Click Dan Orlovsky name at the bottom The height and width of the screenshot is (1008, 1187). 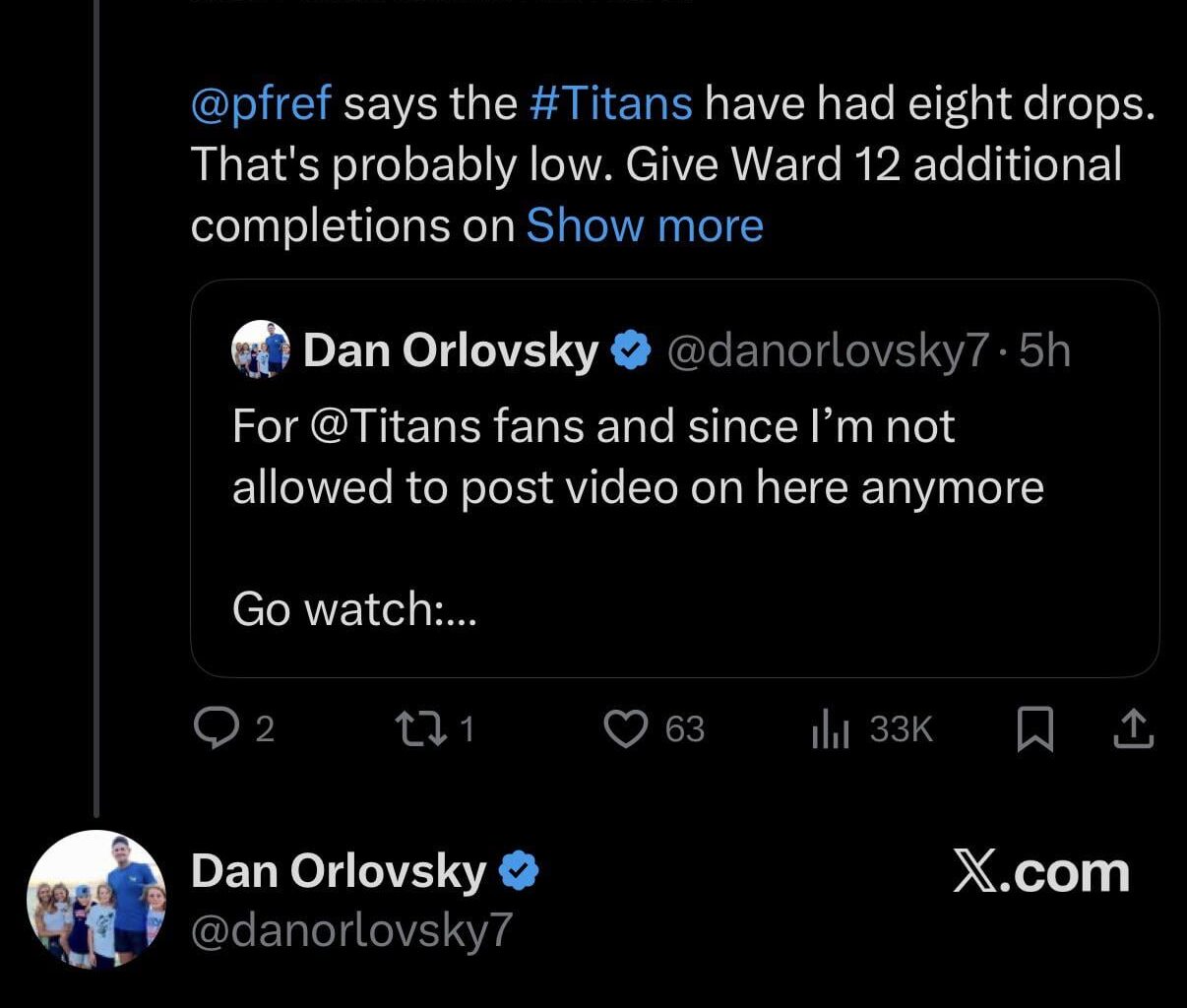tap(338, 871)
